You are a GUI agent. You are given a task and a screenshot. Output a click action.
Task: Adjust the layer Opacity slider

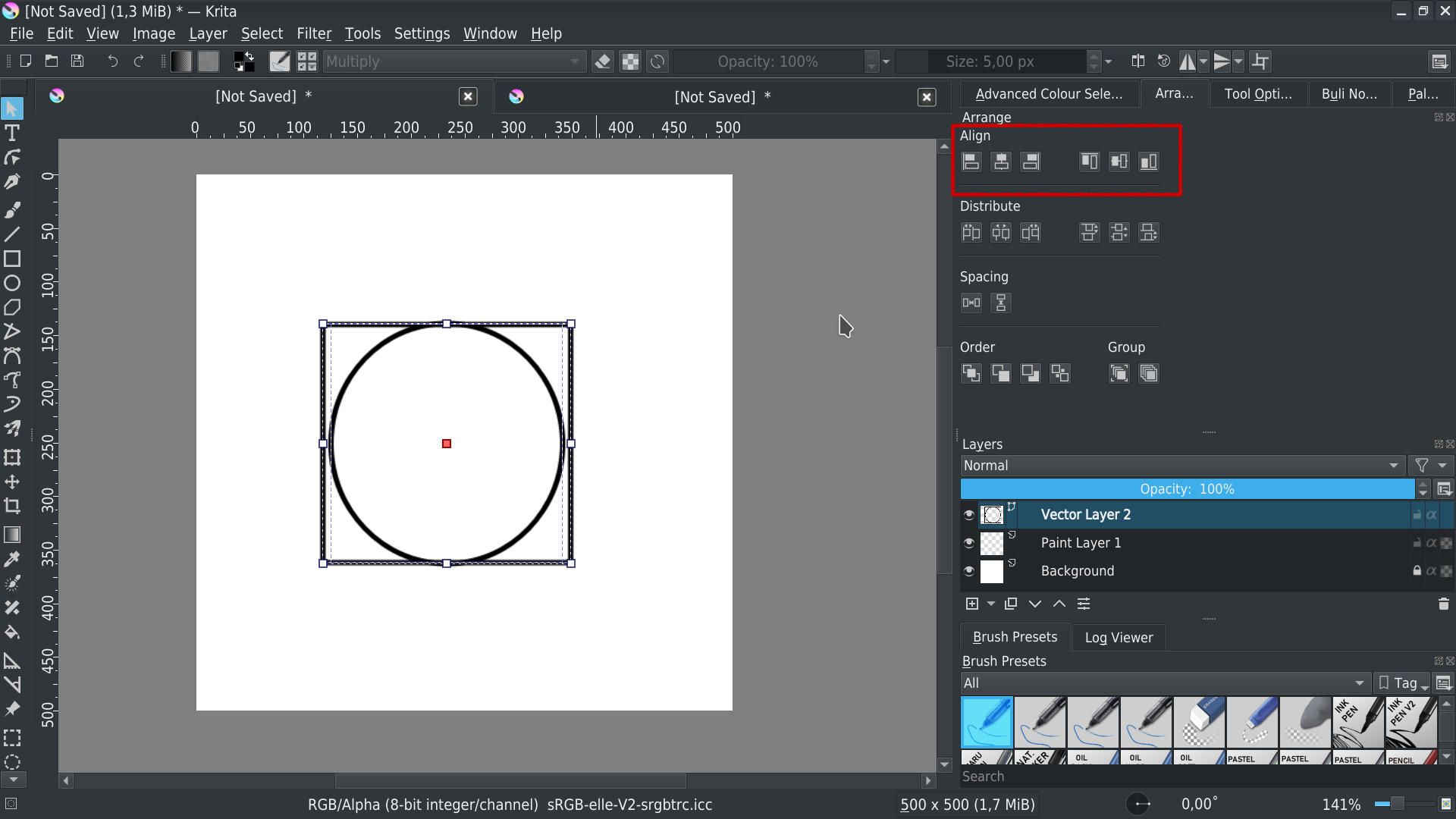coord(1187,489)
